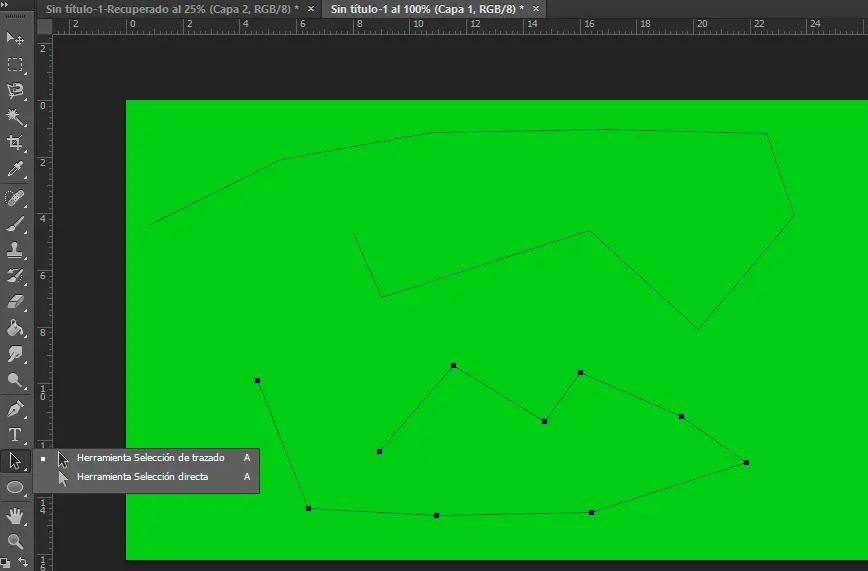Click the Path Selection tool in toolbar
Viewport: 868px width, 571px height.
pyautogui.click(x=15, y=461)
